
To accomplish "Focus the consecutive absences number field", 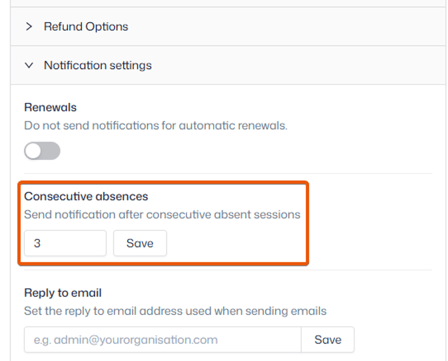I will click(65, 243).
